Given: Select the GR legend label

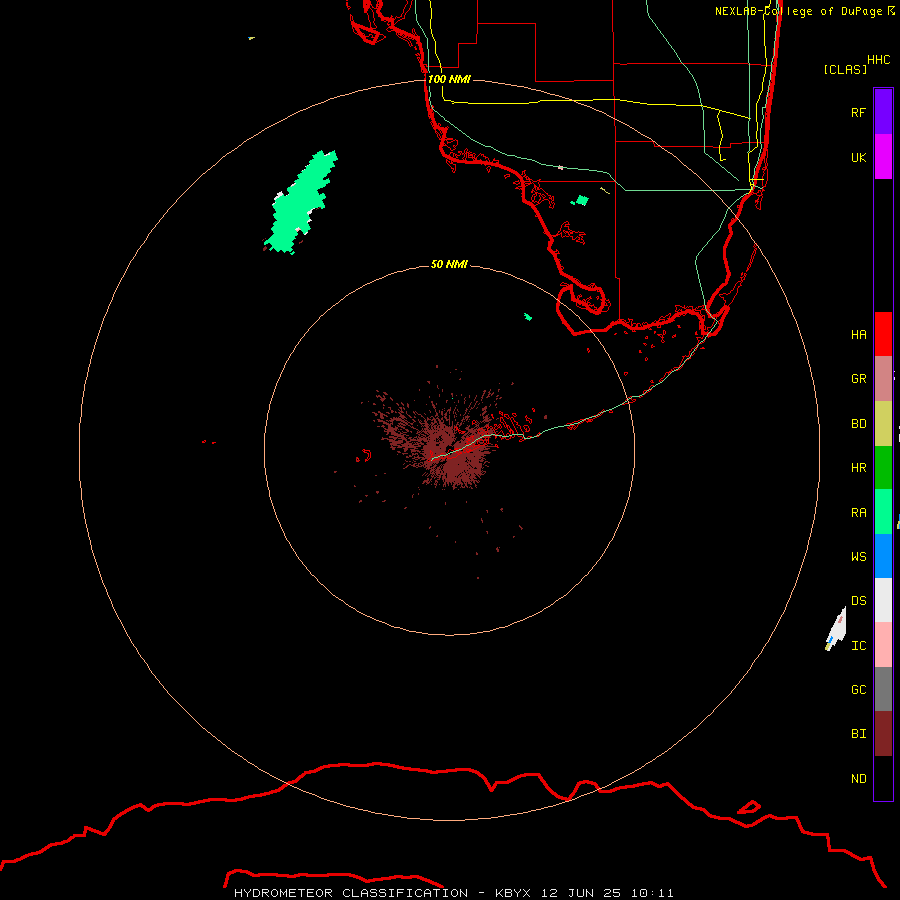Looking at the screenshot, I should [x=858, y=379].
